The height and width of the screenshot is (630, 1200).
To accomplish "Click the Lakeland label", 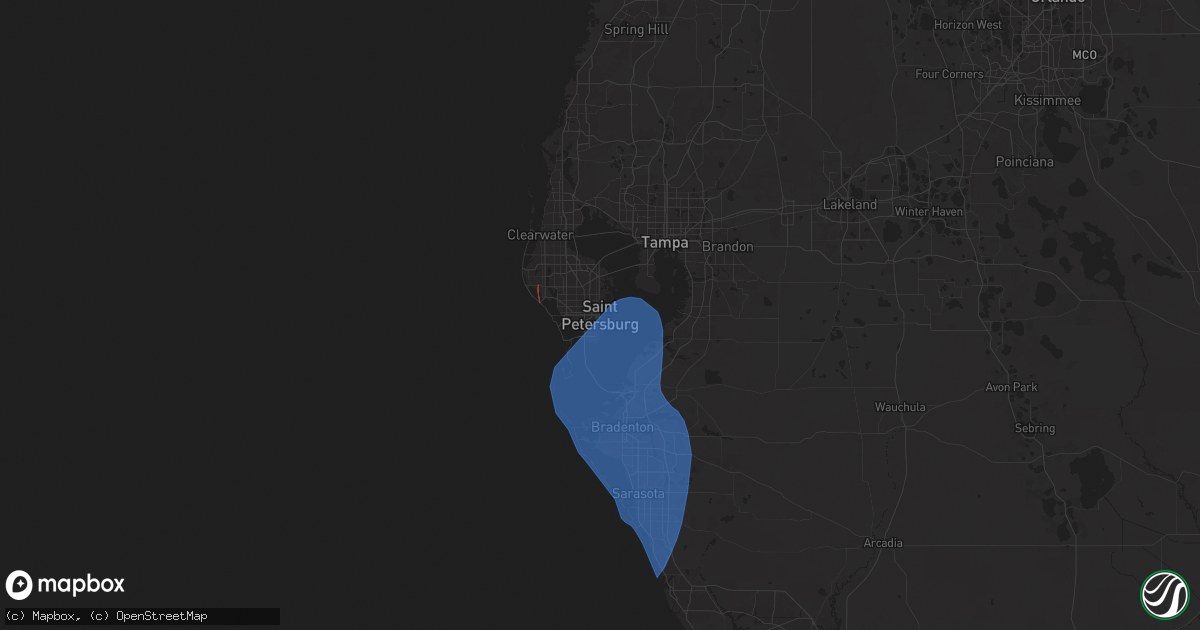I will tap(849, 205).
